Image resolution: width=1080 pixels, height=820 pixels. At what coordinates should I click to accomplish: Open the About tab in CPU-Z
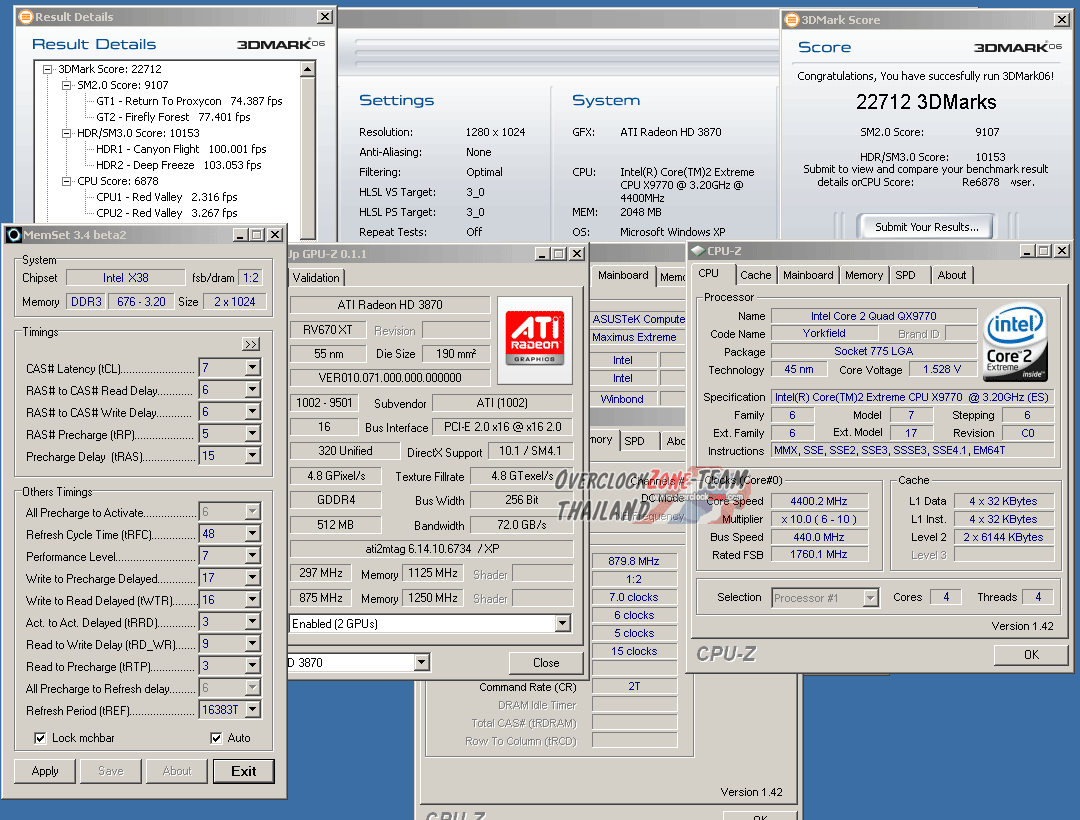pyautogui.click(x=952, y=275)
